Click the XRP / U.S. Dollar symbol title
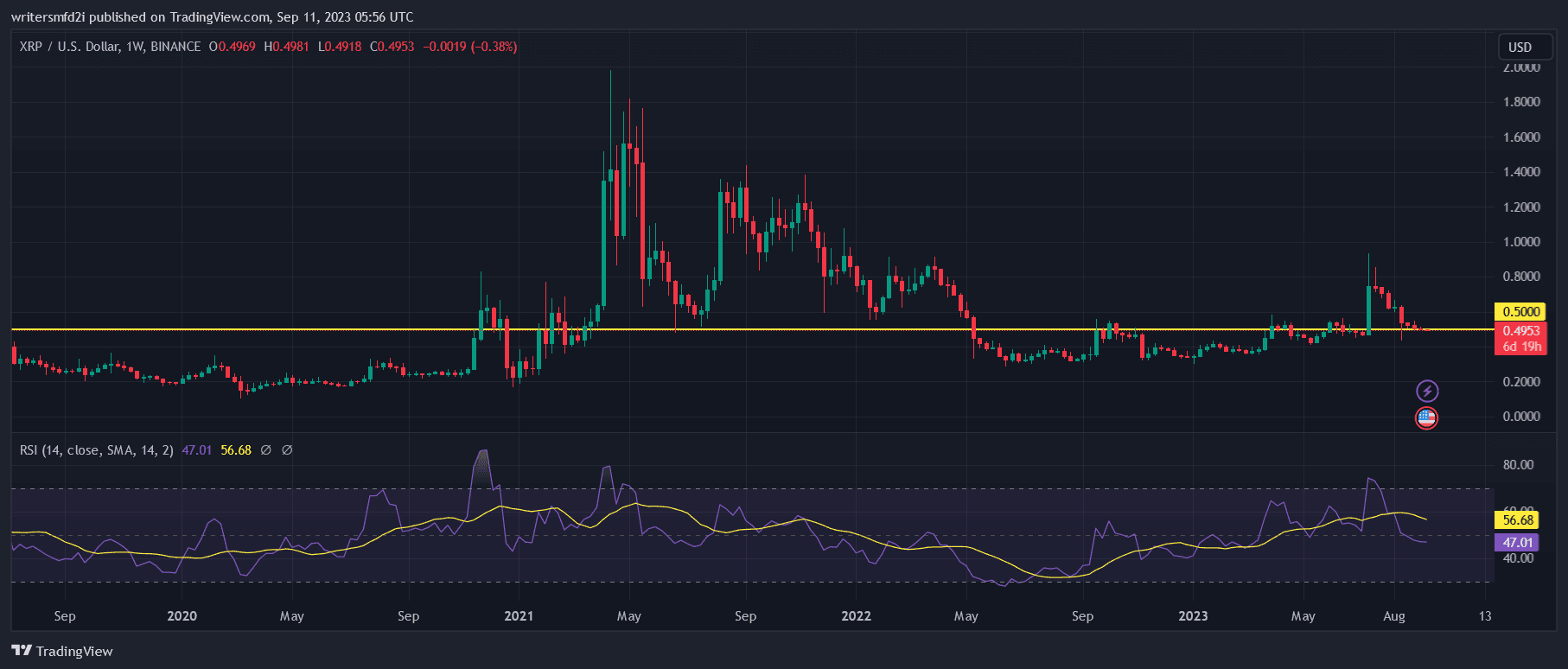This screenshot has width=1568, height=669. pos(69,47)
